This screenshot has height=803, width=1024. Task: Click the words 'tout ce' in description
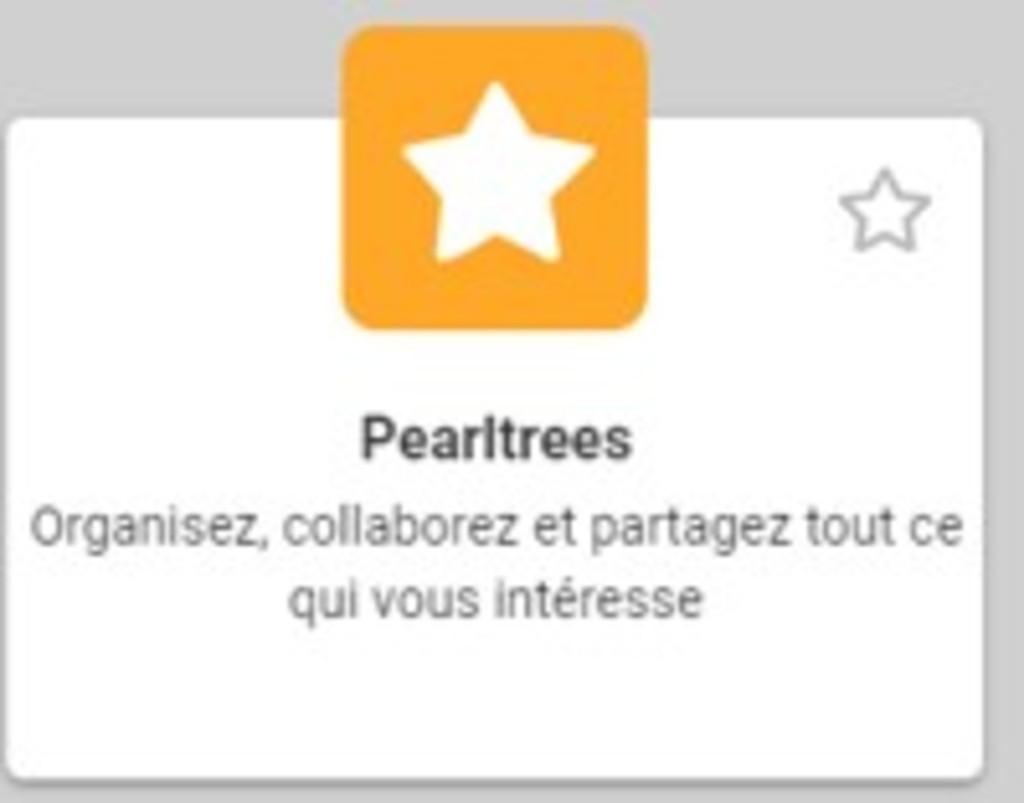coord(884,529)
